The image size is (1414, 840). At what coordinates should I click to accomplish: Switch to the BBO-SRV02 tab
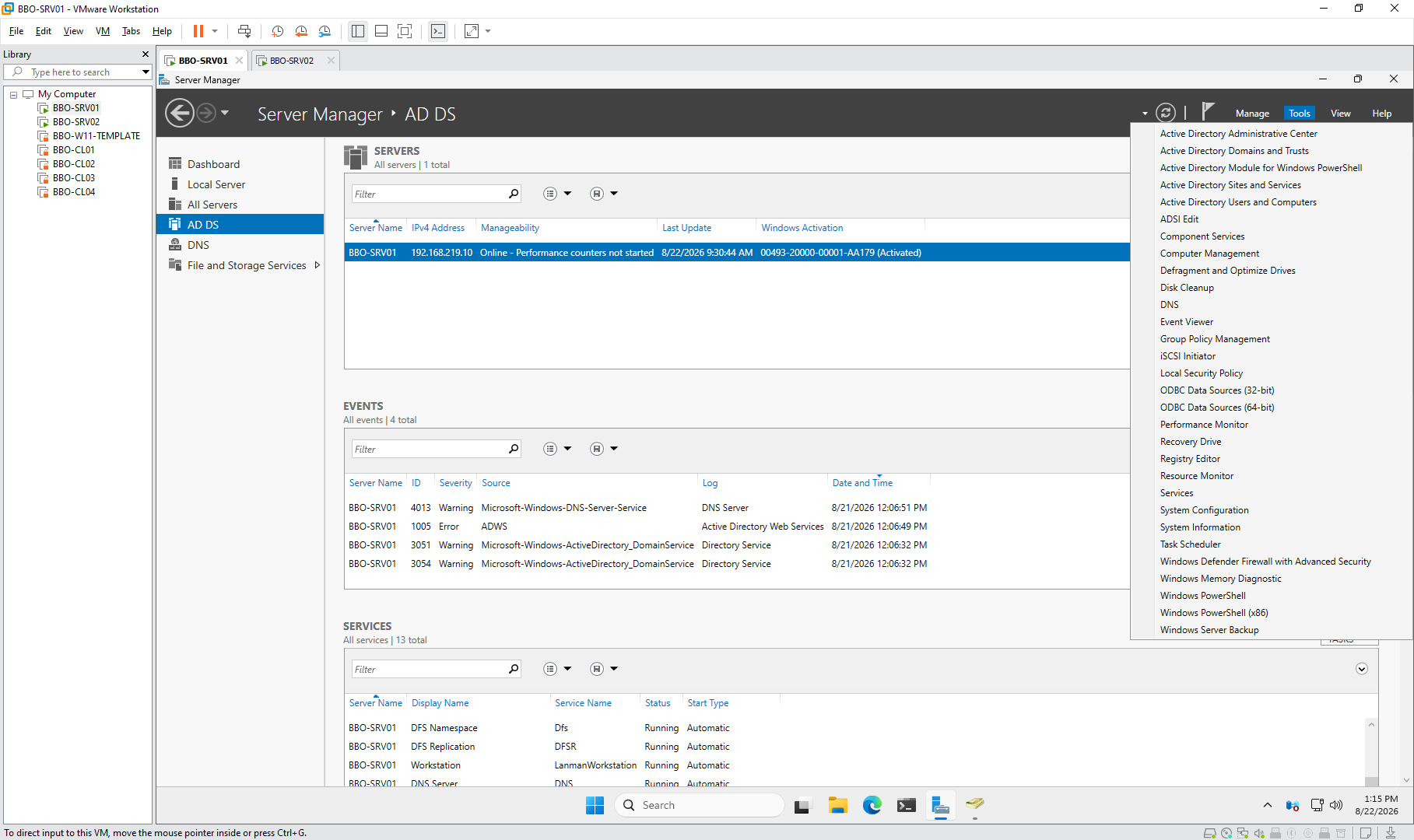[x=292, y=61]
